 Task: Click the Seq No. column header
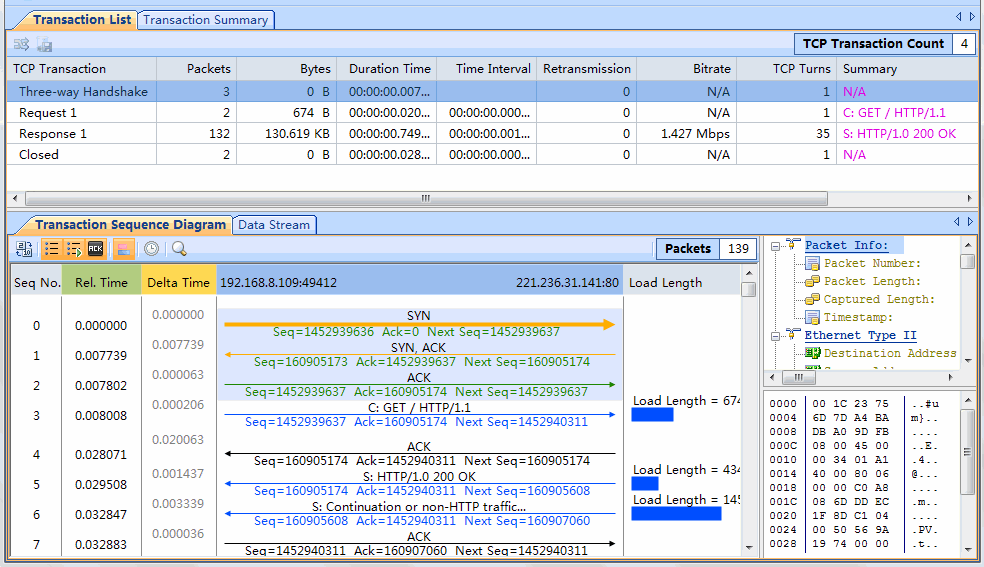(x=37, y=283)
